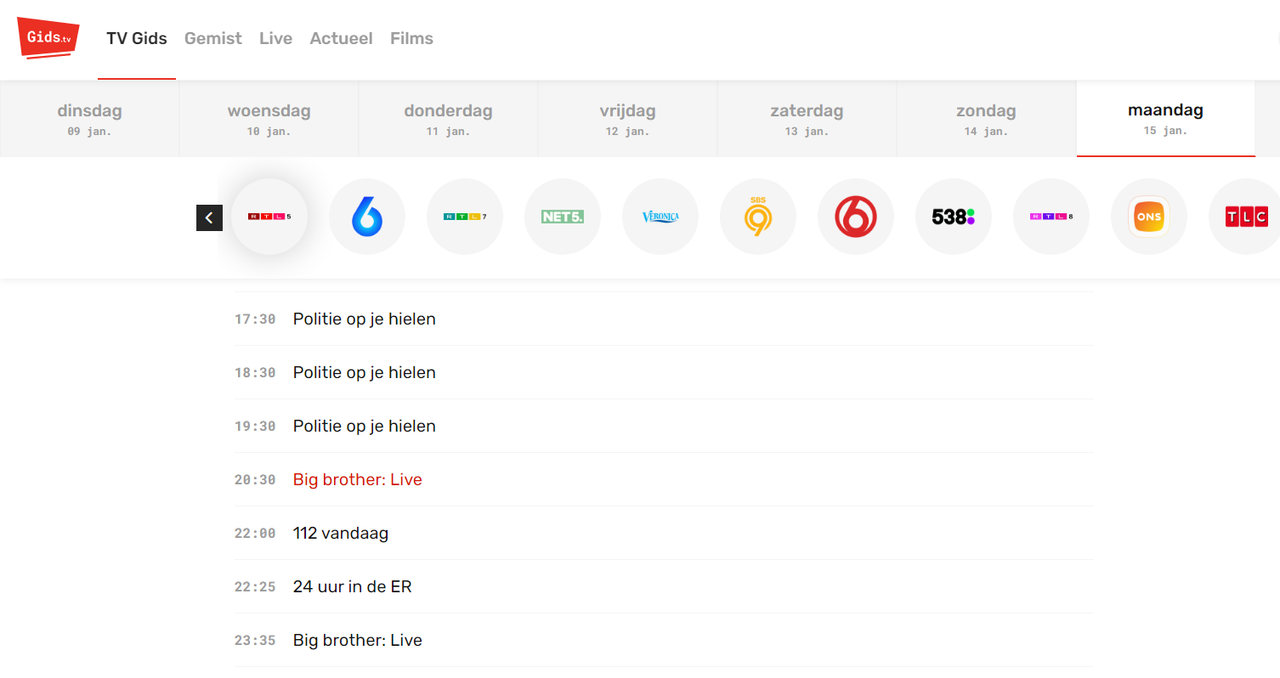The width and height of the screenshot is (1280, 678).
Task: Click the previous channels arrow
Action: click(x=209, y=217)
